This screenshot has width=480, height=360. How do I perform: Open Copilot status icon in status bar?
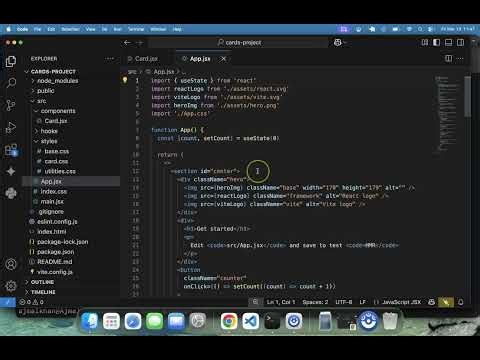(431, 302)
